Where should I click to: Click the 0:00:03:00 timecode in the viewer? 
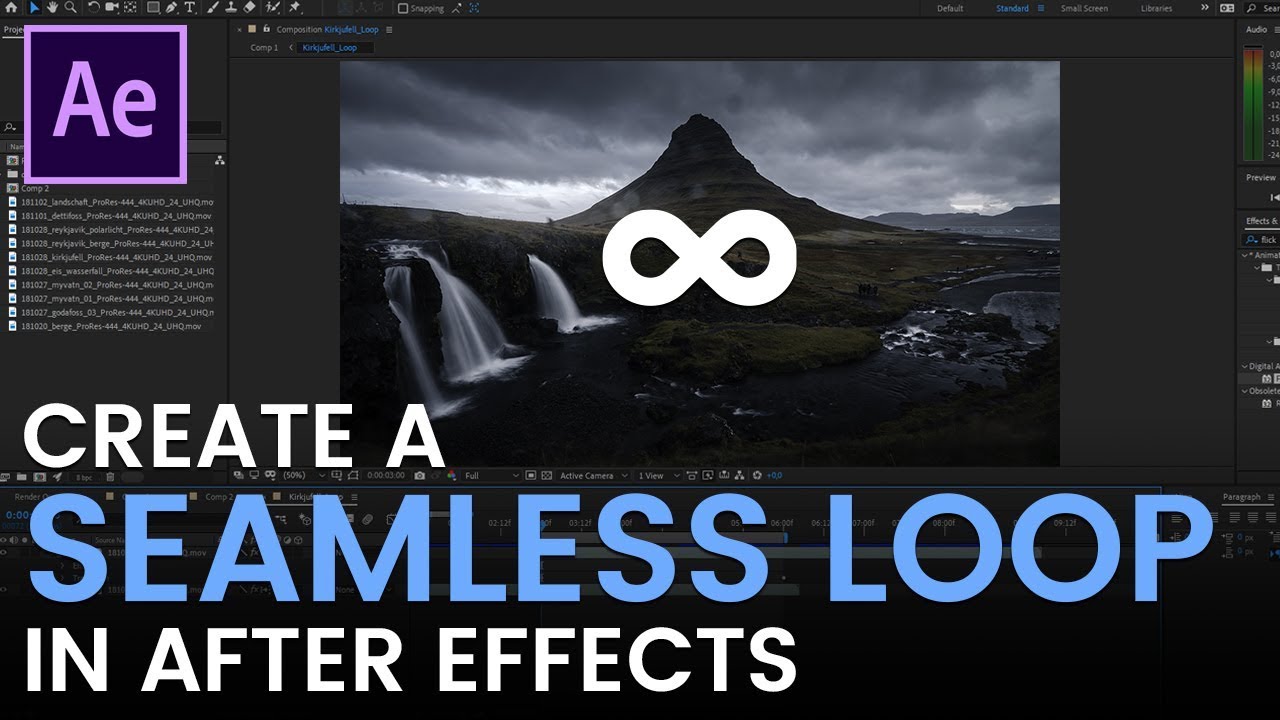(385, 476)
